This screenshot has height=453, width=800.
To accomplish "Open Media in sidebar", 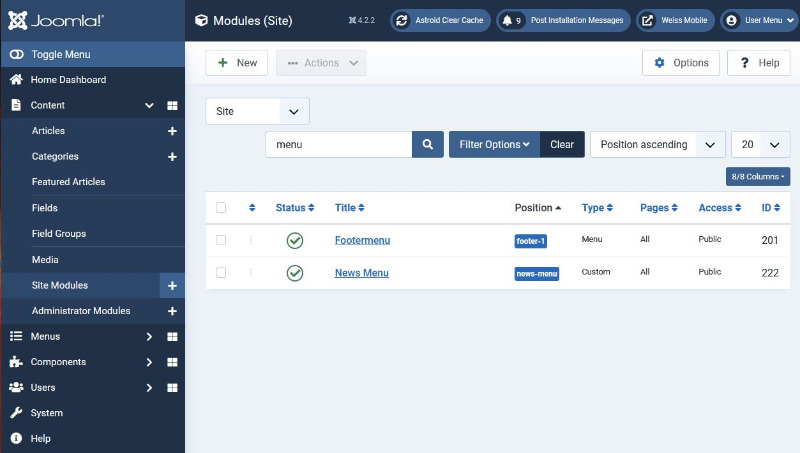I will tap(45, 260).
